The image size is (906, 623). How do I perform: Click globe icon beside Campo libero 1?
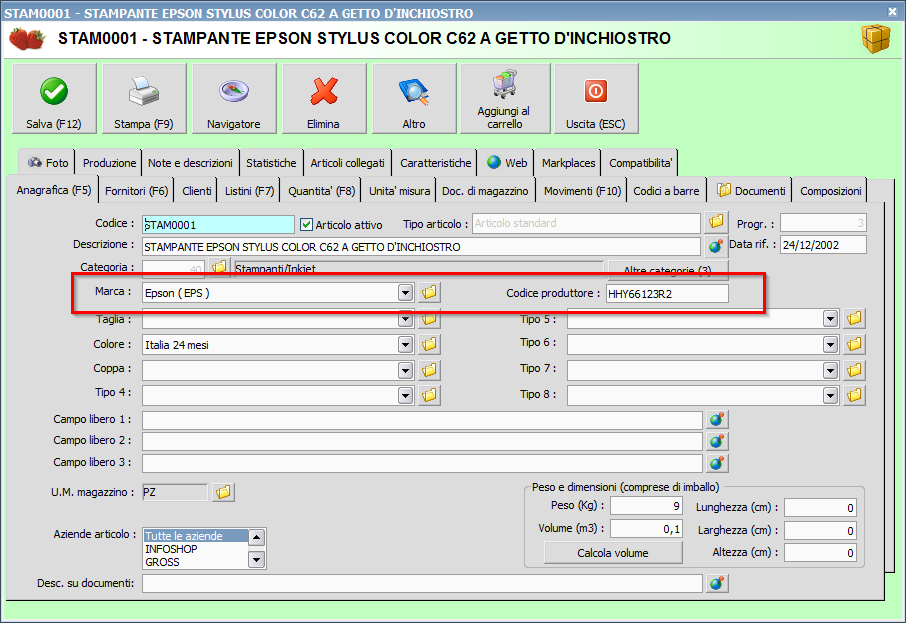coord(717,420)
